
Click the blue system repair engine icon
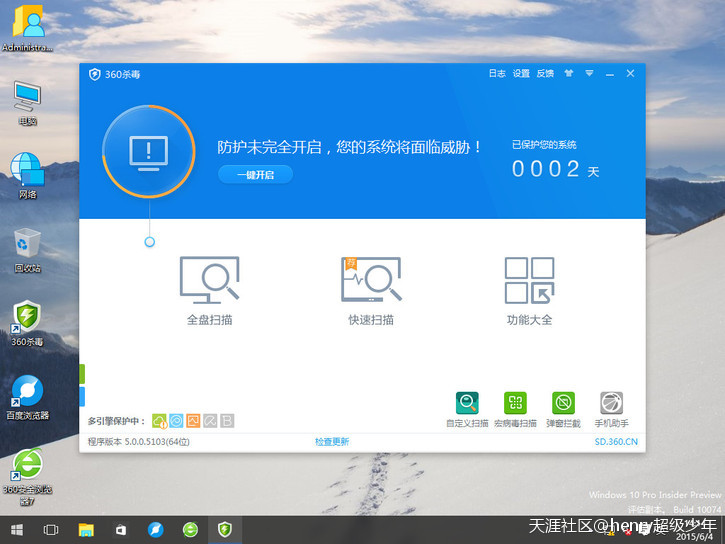(176, 421)
